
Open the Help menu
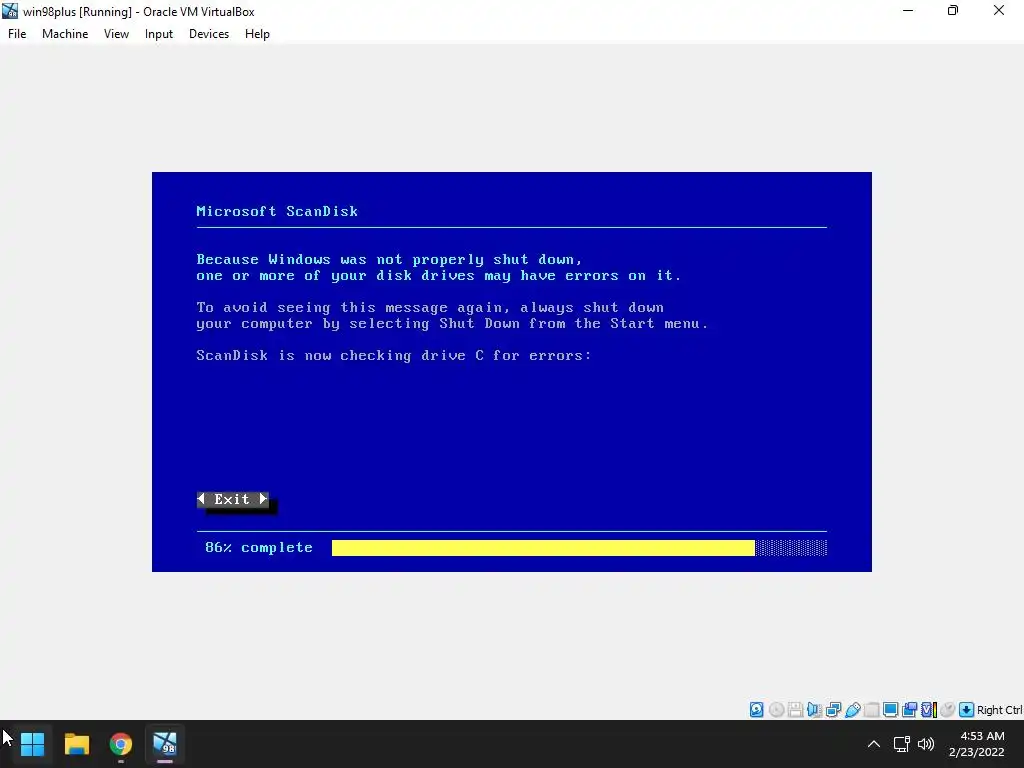click(257, 34)
